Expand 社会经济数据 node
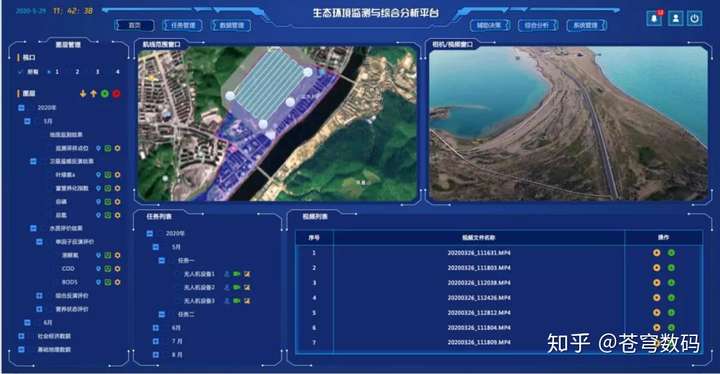 tap(22, 336)
